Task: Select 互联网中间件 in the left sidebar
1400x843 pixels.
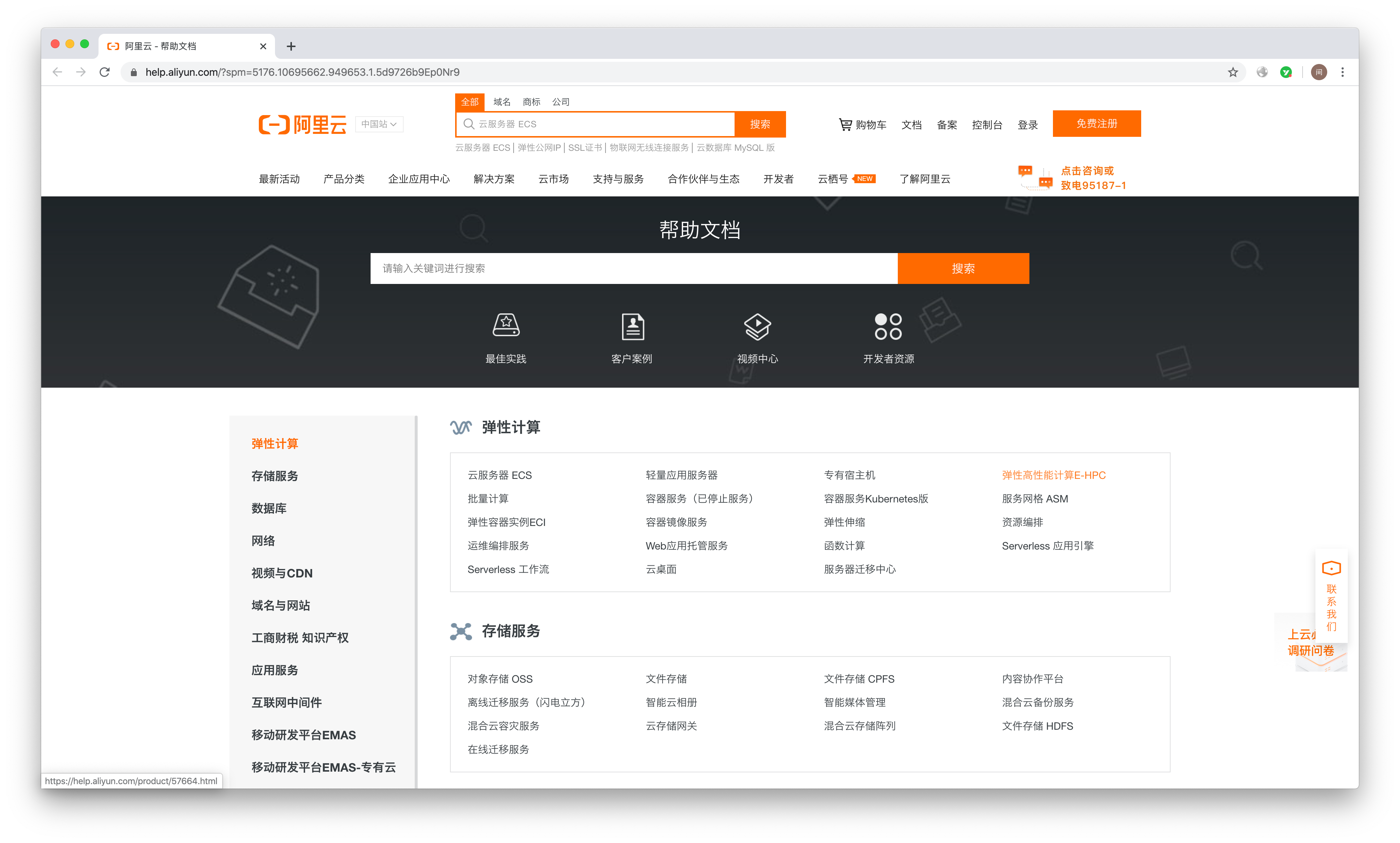Action: pyautogui.click(x=286, y=703)
